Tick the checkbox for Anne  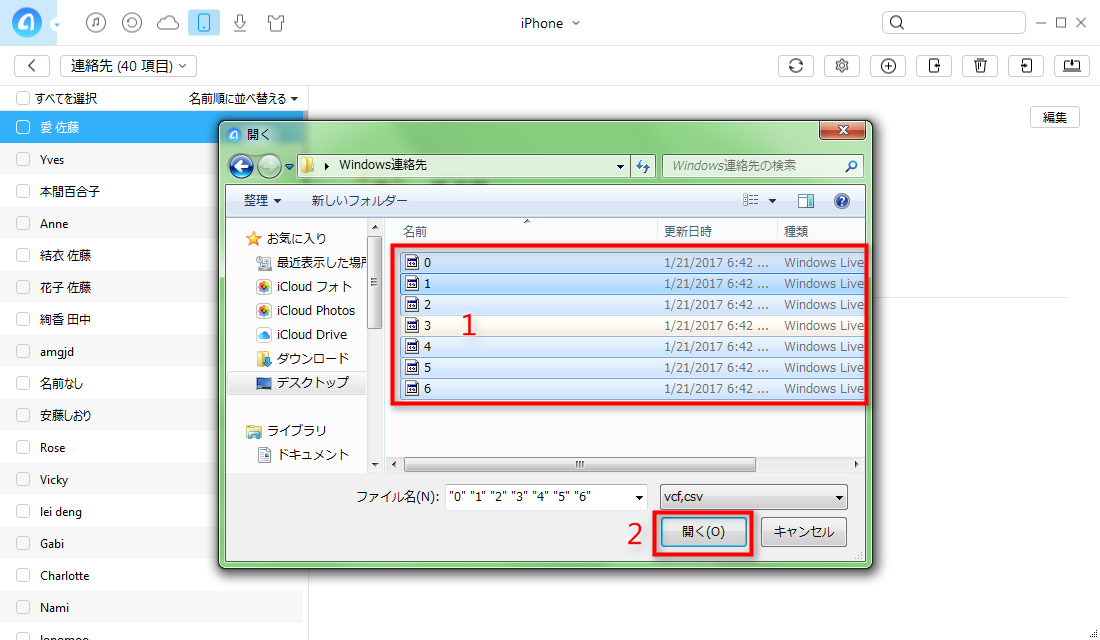tap(23, 223)
